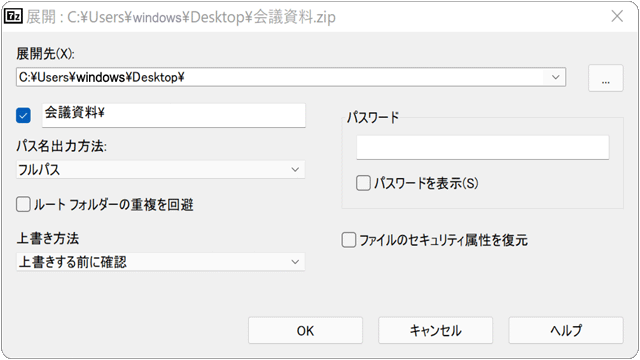Open the パス名出力方法 dropdown showing フルパス
The image size is (640, 360).
160,169
